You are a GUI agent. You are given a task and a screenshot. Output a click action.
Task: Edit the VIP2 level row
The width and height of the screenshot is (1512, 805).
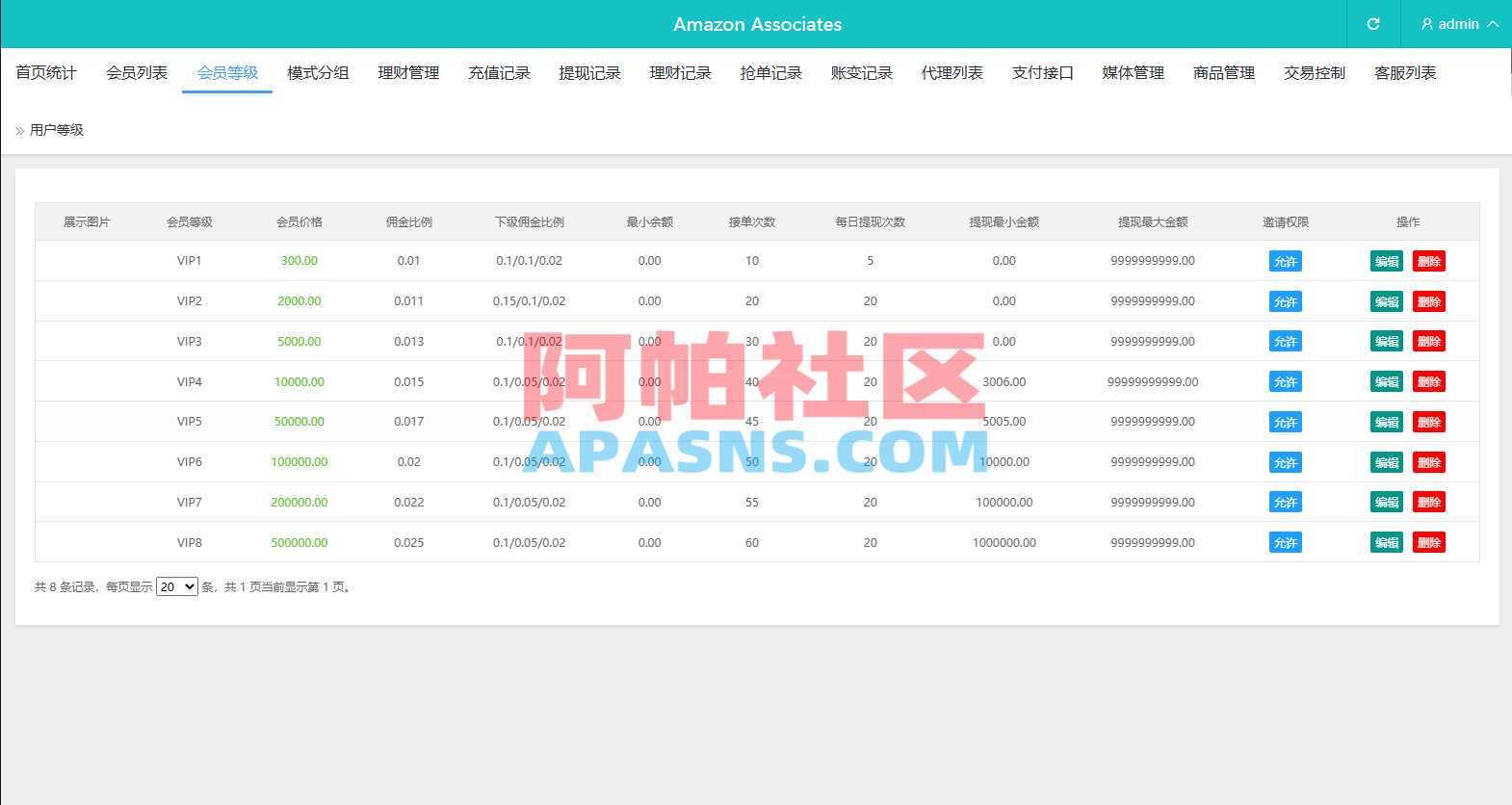pyautogui.click(x=1387, y=301)
